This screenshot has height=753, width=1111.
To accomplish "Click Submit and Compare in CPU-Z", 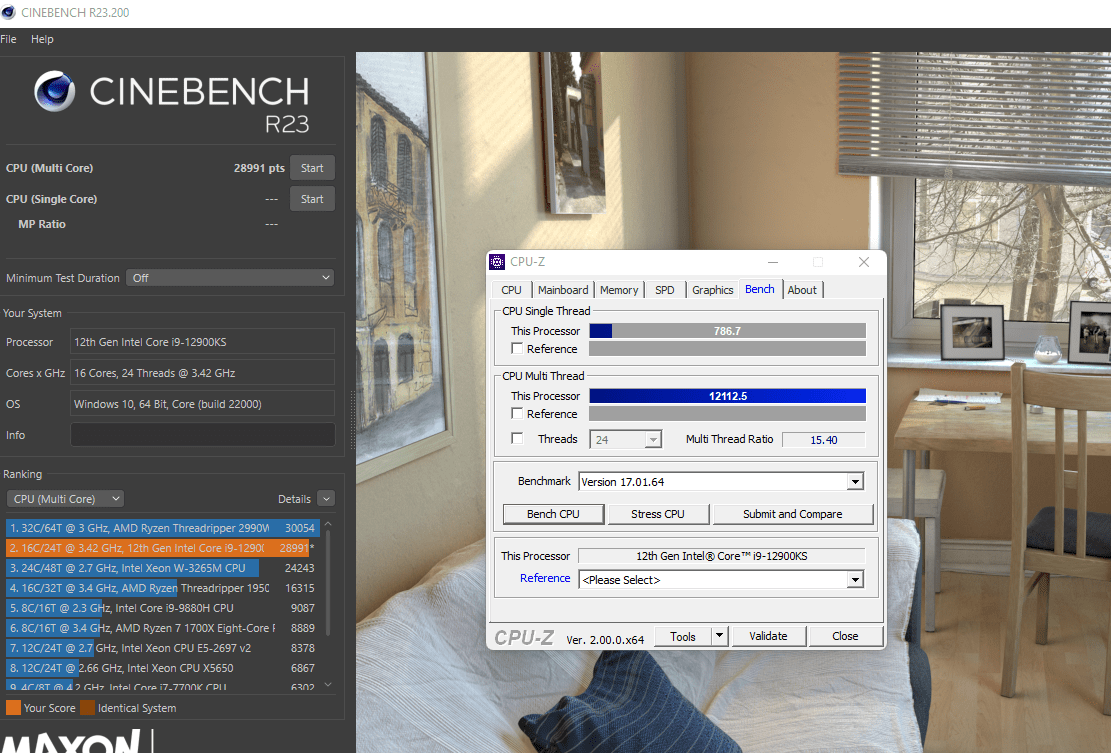I will pyautogui.click(x=793, y=514).
